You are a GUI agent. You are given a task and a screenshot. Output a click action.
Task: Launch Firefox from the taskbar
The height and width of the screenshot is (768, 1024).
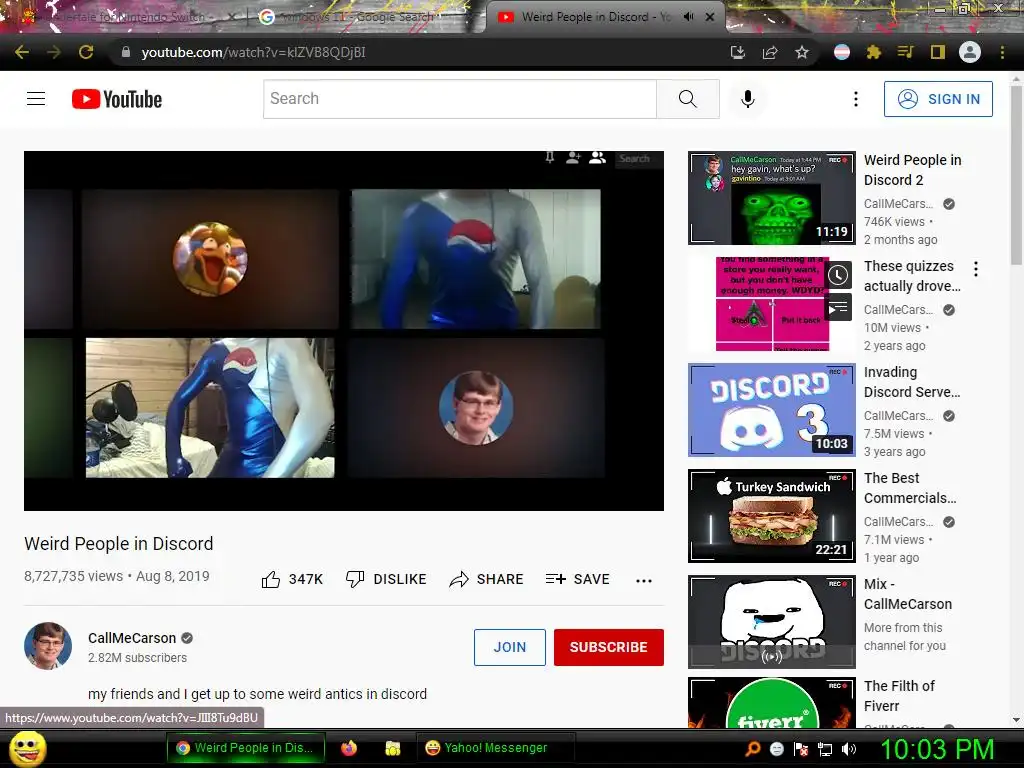[349, 748]
